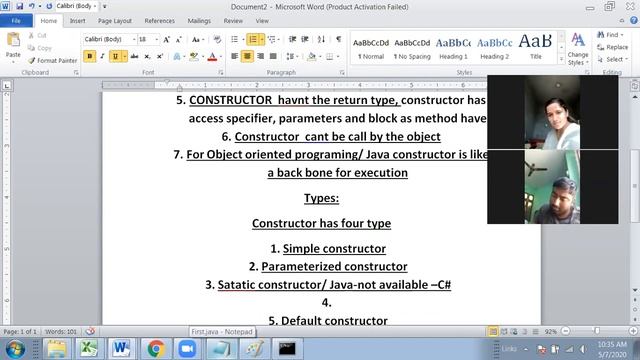The height and width of the screenshot is (360, 640).
Task: Open the Select dropdown in Editing
Action: [612, 60]
